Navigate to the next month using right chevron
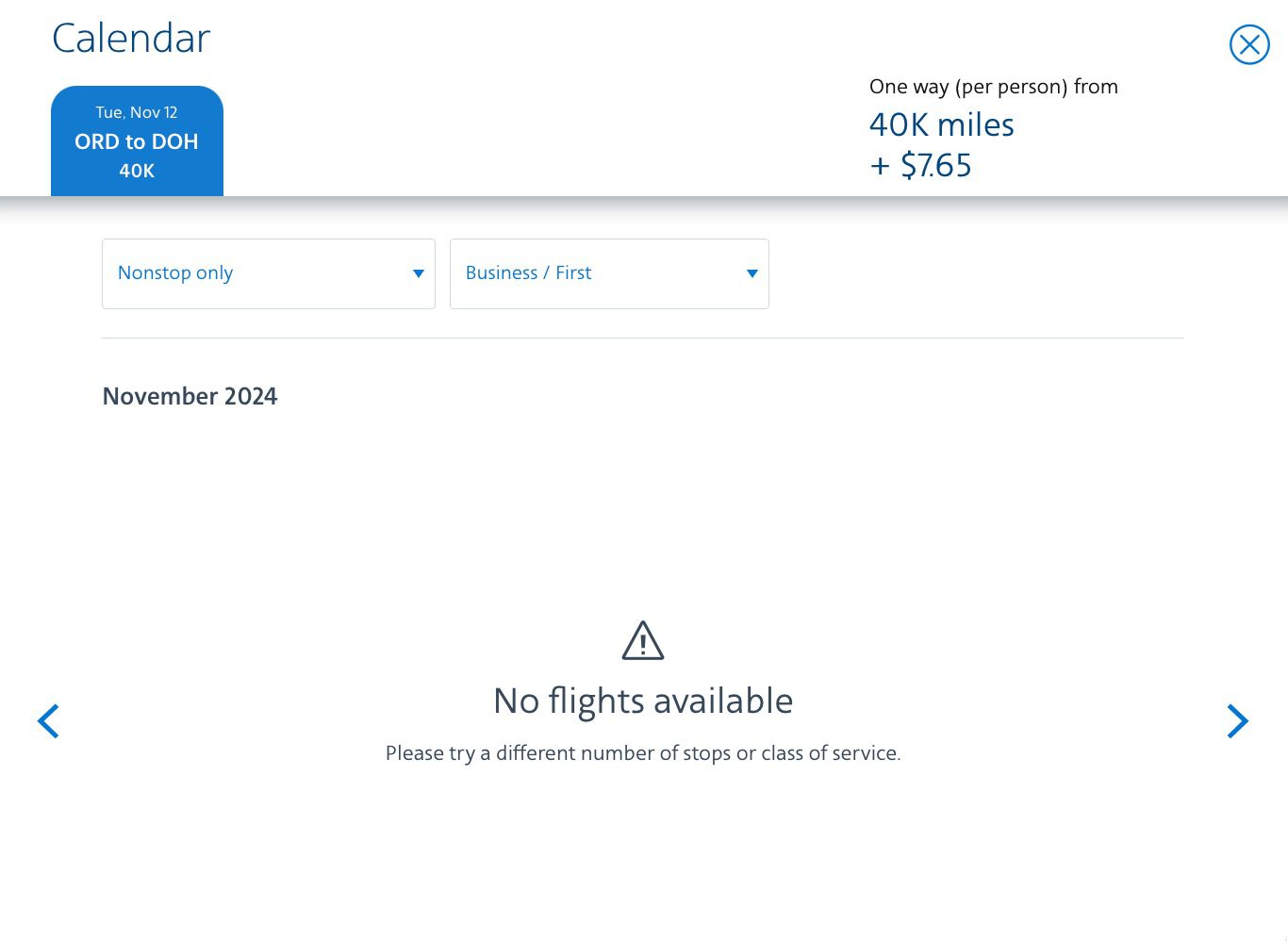This screenshot has width=1288, height=941. tap(1238, 721)
